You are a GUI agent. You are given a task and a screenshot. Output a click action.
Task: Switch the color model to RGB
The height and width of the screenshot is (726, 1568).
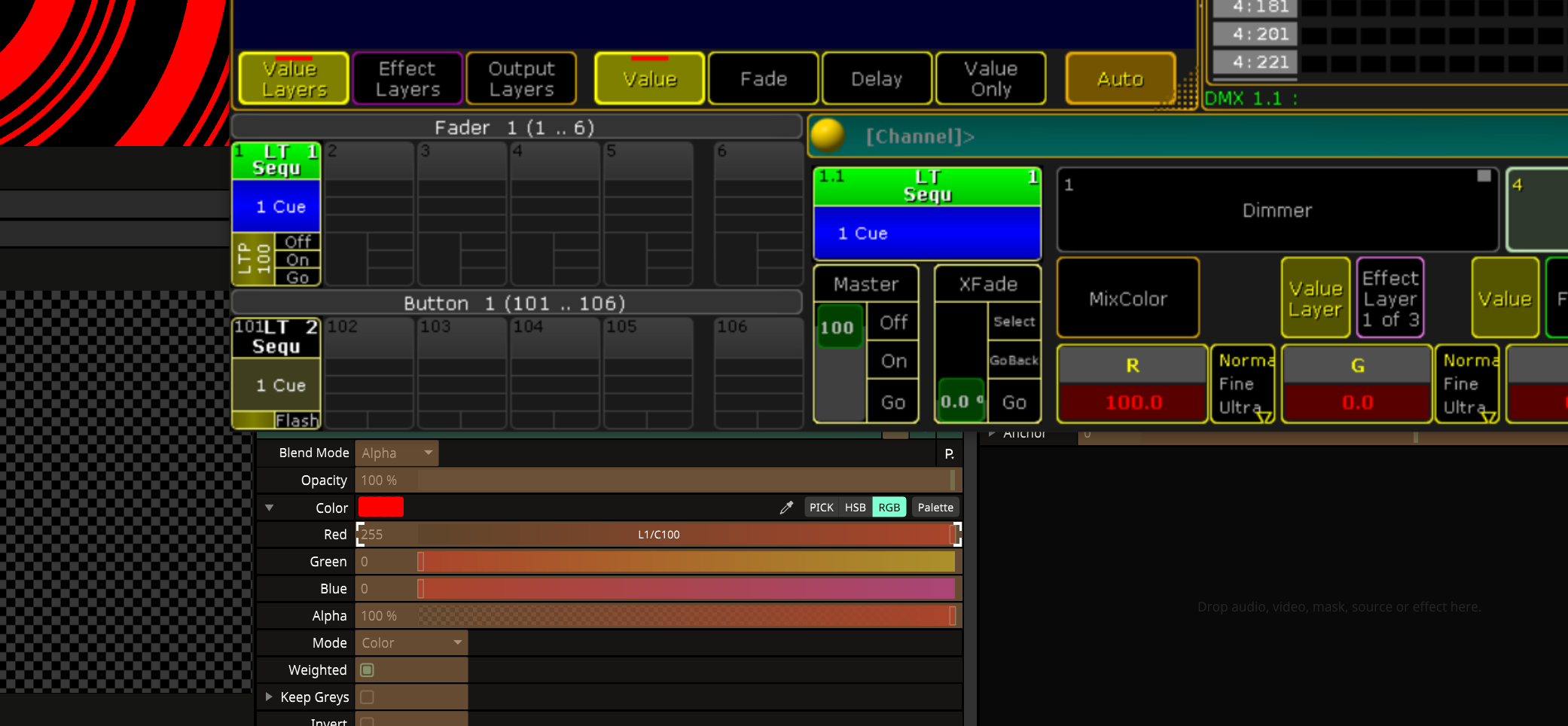[889, 508]
